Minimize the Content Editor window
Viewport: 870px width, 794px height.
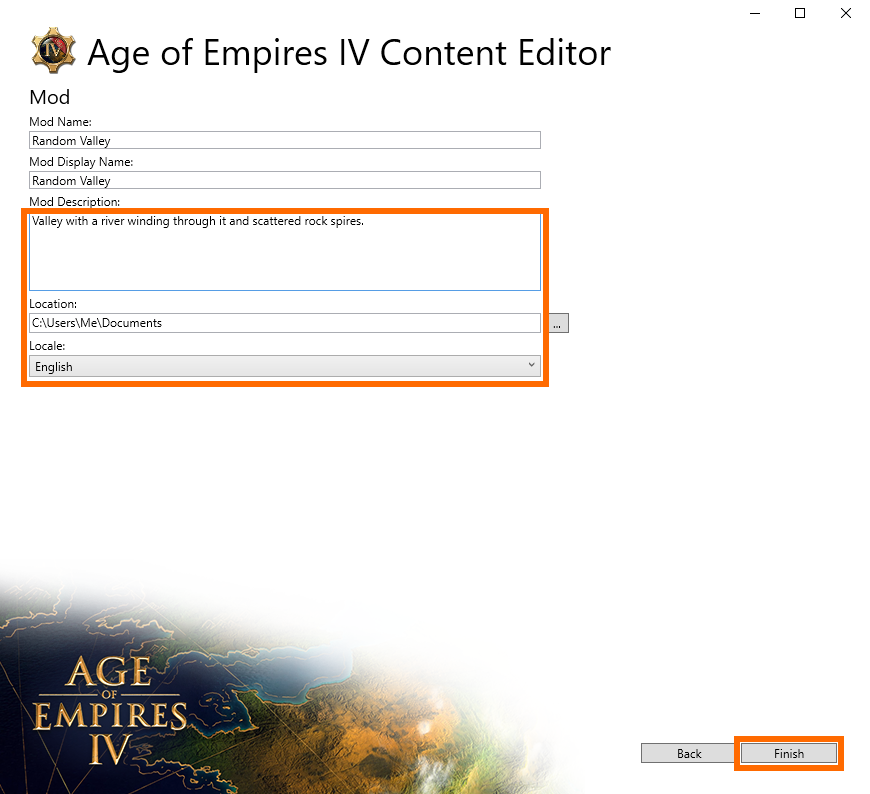755,13
